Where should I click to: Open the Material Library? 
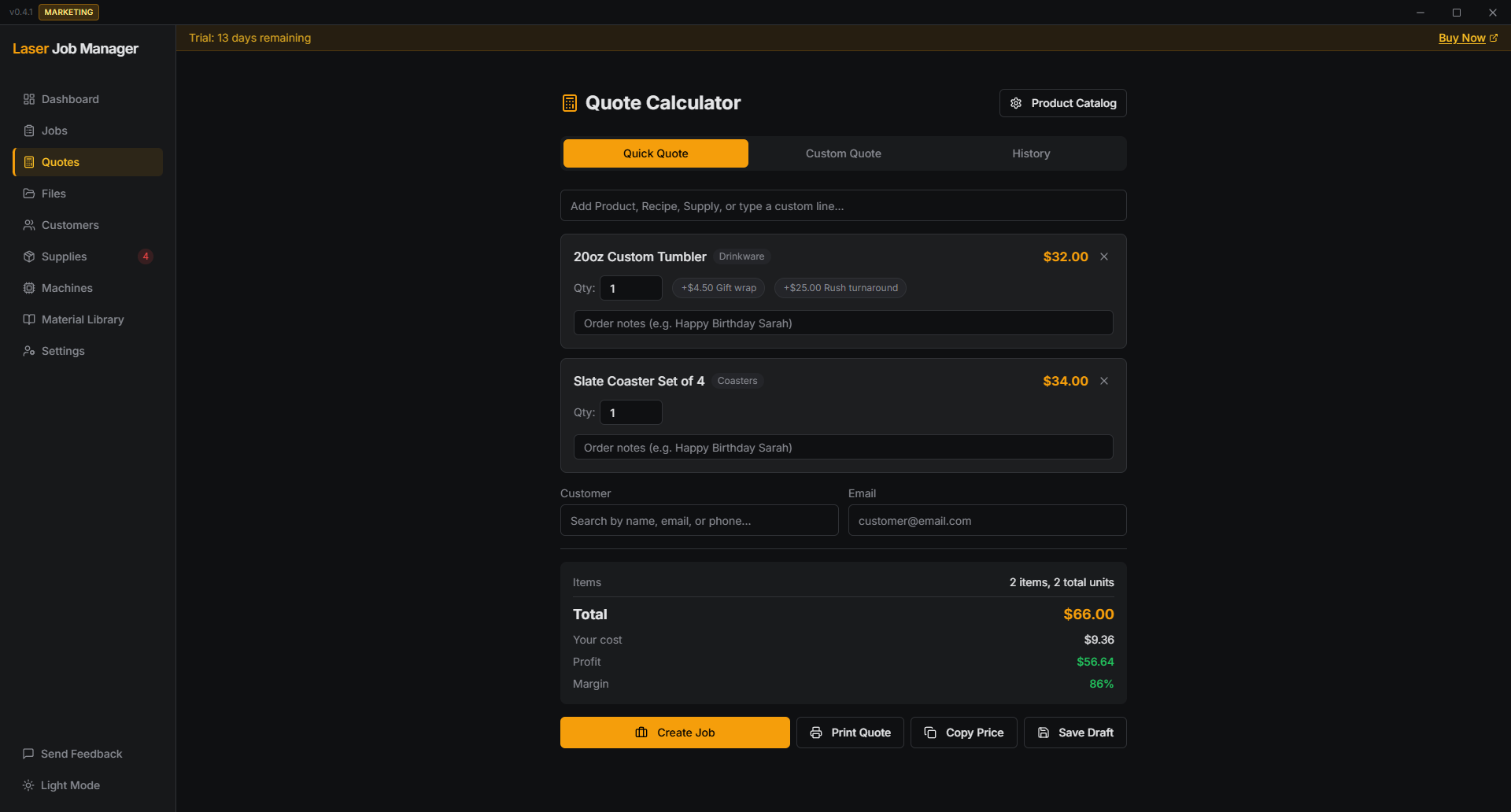pyautogui.click(x=83, y=319)
